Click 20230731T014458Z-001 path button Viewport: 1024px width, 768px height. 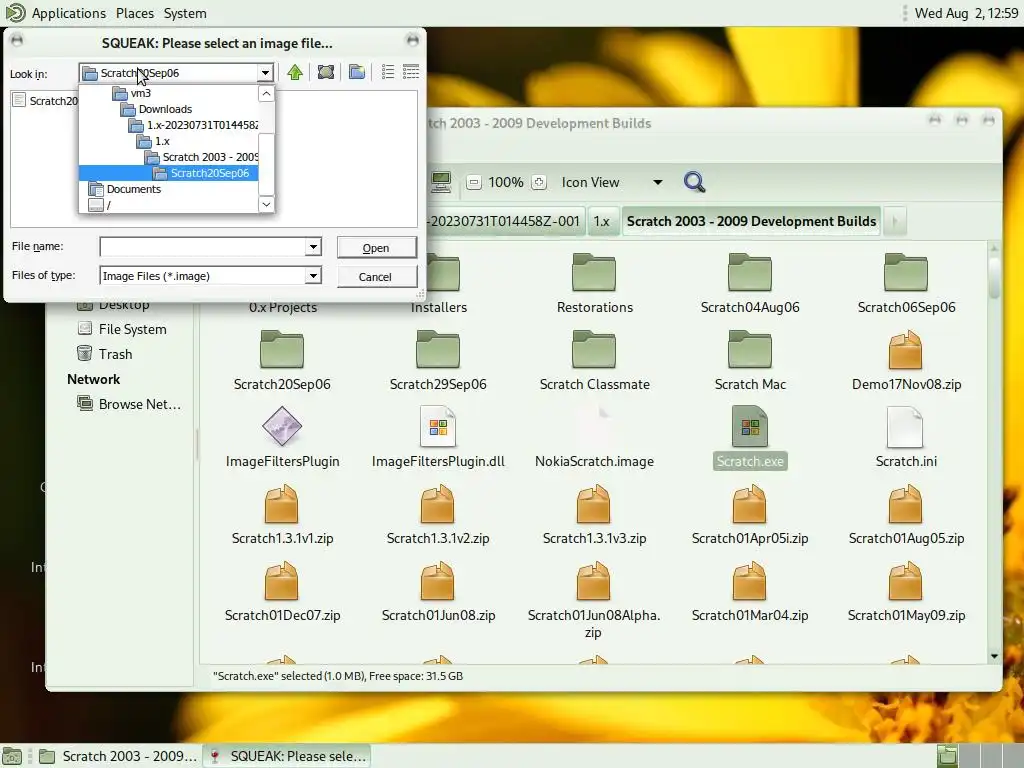click(x=504, y=221)
